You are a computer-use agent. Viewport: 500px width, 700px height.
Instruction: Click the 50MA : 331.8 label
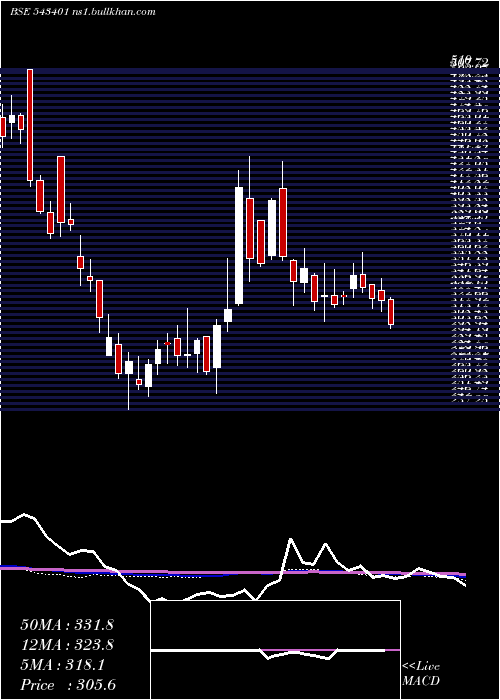[x=67, y=625]
